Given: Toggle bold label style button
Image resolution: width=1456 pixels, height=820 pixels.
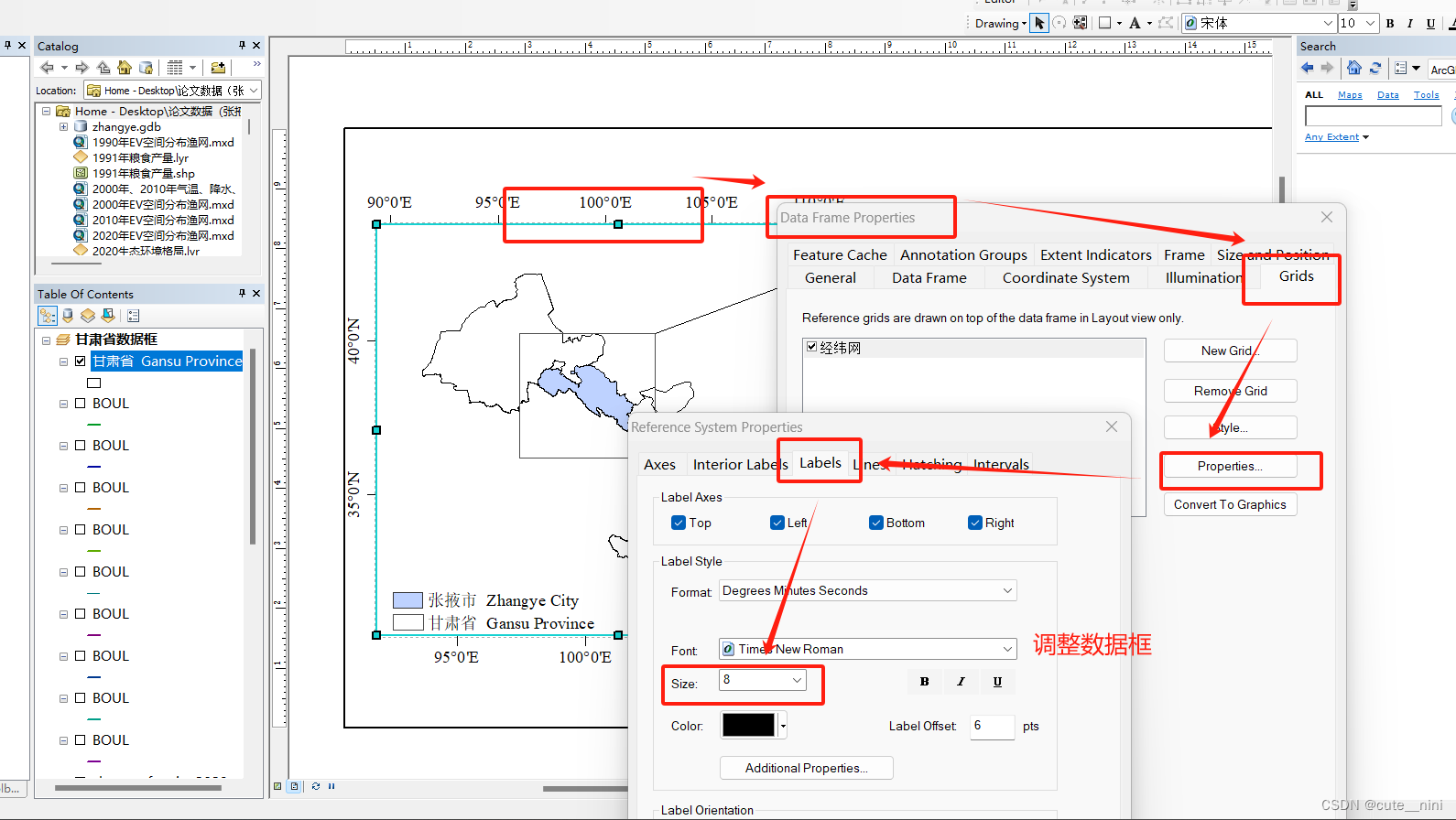Looking at the screenshot, I should click(x=924, y=681).
